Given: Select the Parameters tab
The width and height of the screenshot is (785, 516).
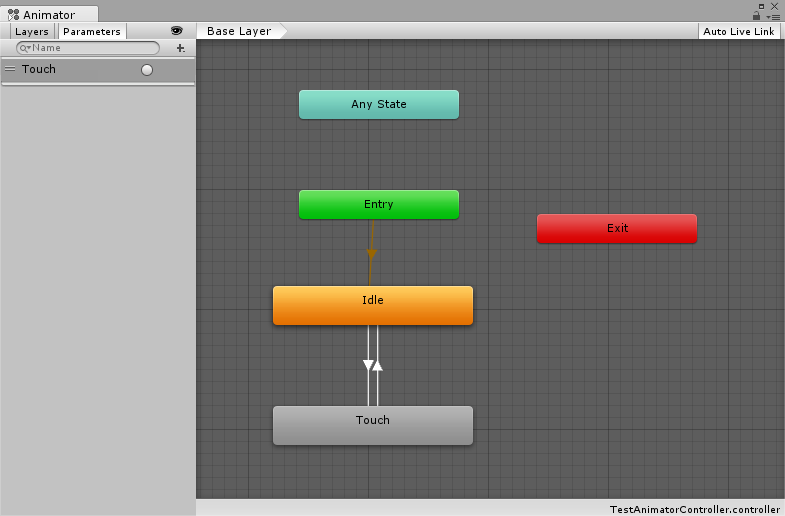Looking at the screenshot, I should 92,32.
